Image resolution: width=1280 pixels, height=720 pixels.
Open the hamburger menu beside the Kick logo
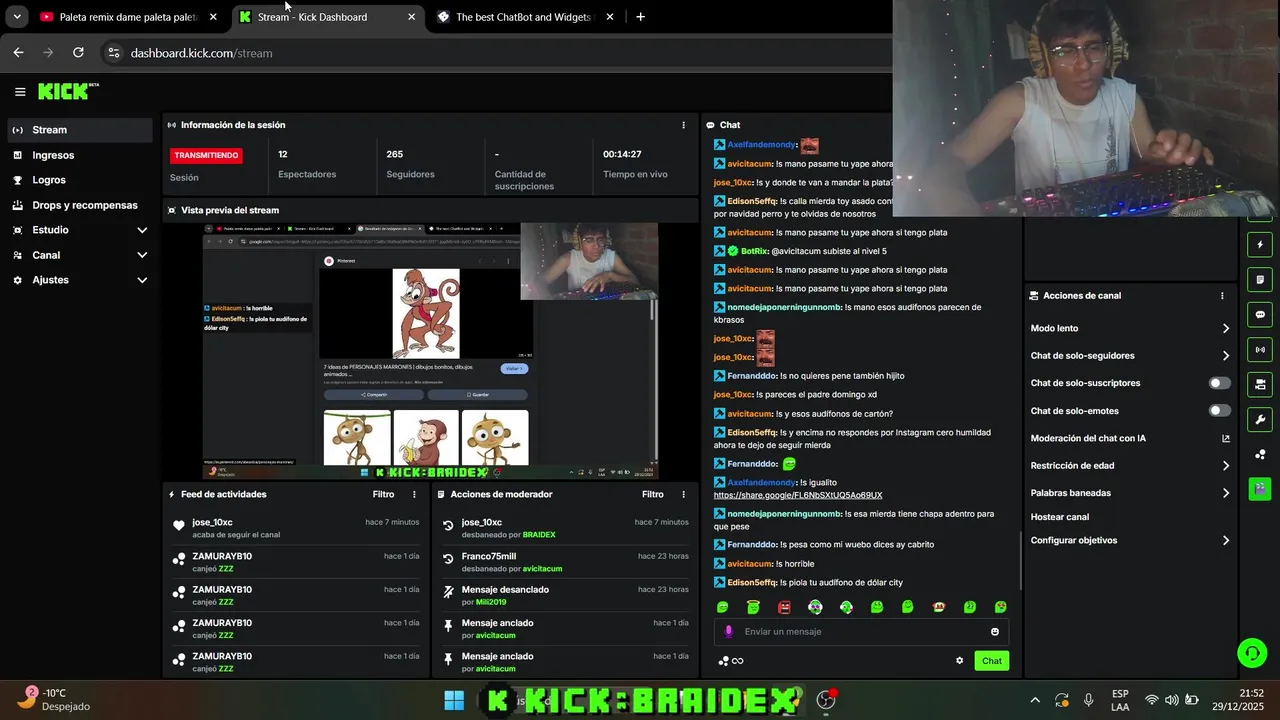click(20, 91)
